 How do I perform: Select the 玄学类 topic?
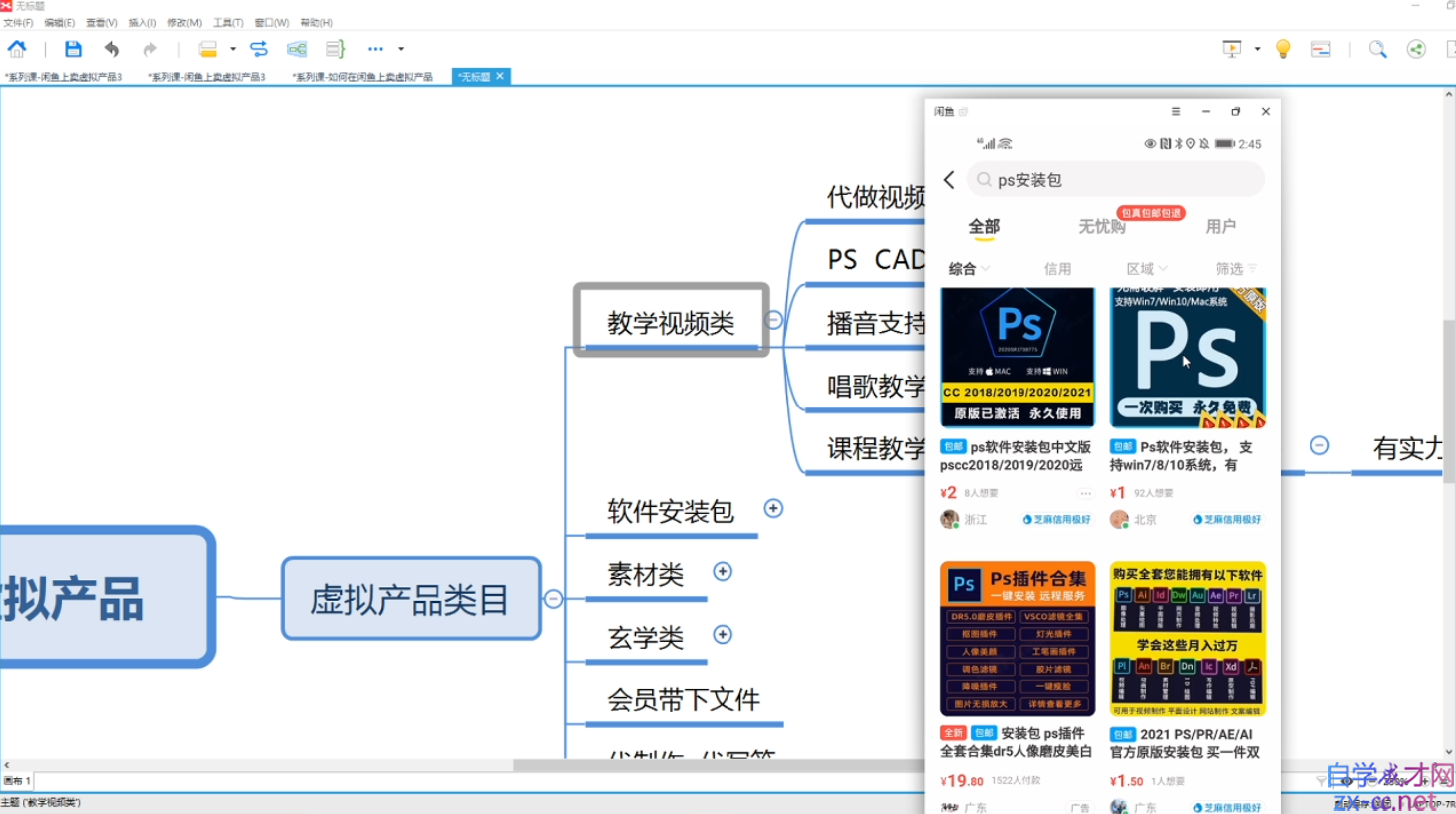[x=646, y=638]
